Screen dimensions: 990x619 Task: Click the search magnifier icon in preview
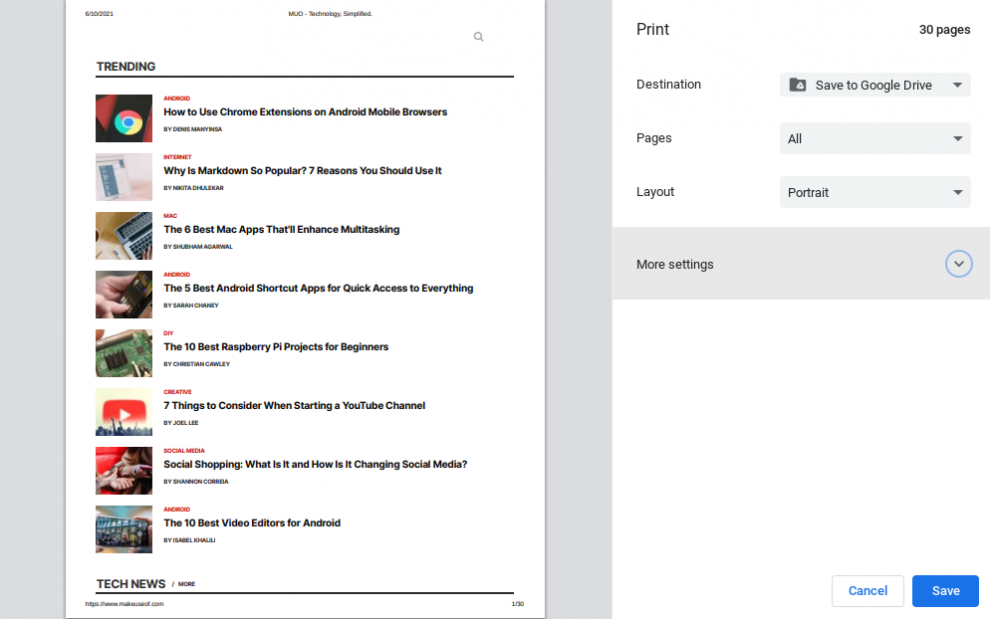coord(478,37)
